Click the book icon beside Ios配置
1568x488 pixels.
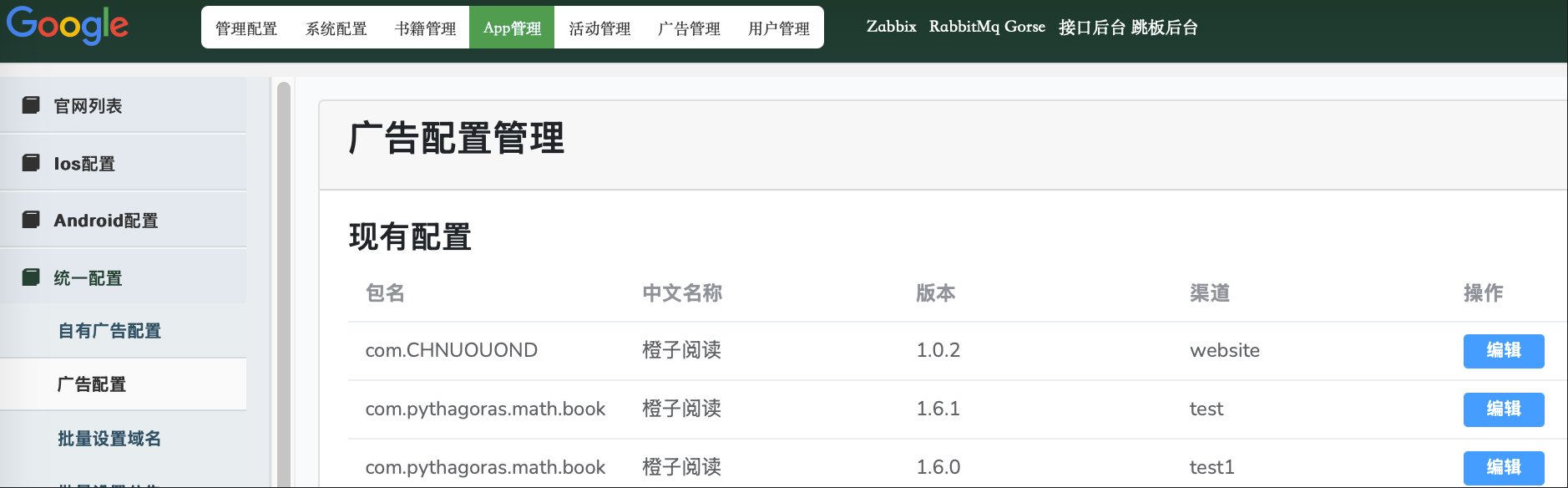(31, 163)
